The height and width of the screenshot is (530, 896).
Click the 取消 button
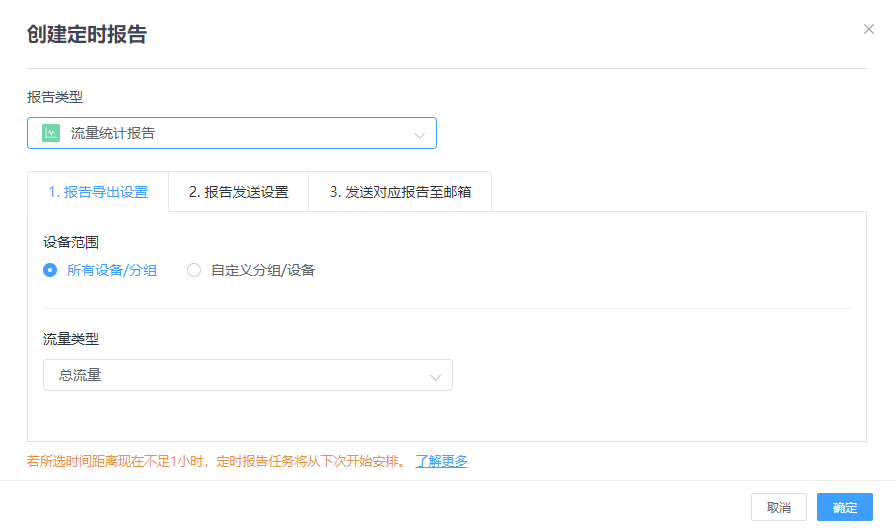[779, 507]
